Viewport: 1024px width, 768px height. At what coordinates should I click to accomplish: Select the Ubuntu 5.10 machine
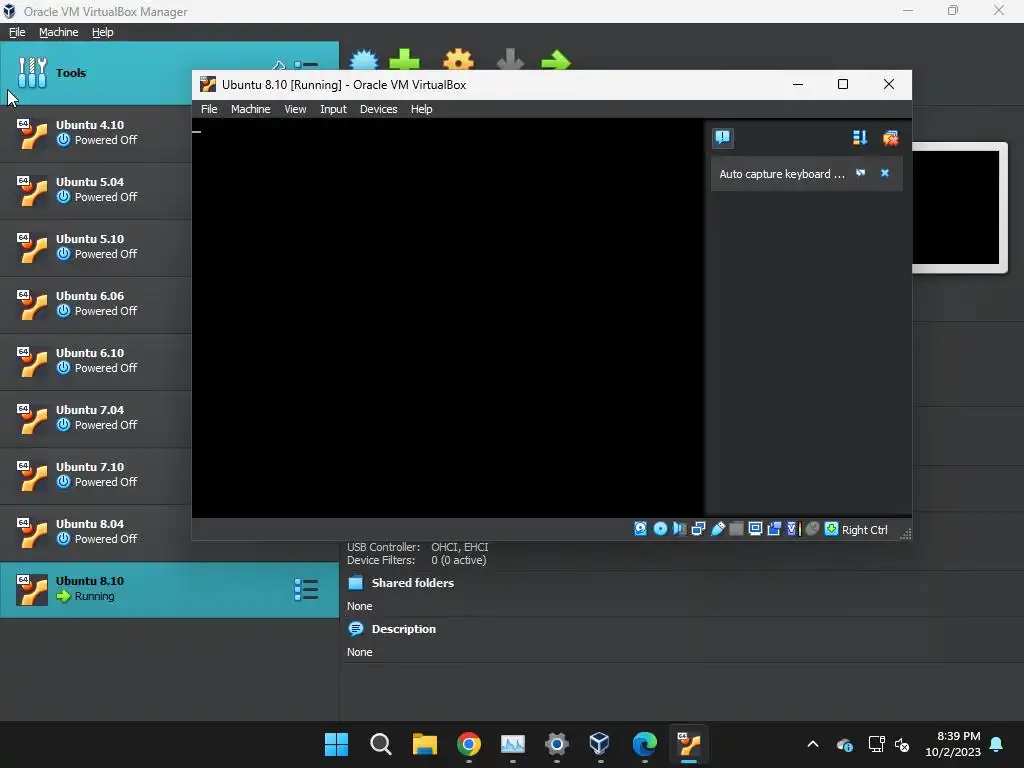pyautogui.click(x=96, y=246)
